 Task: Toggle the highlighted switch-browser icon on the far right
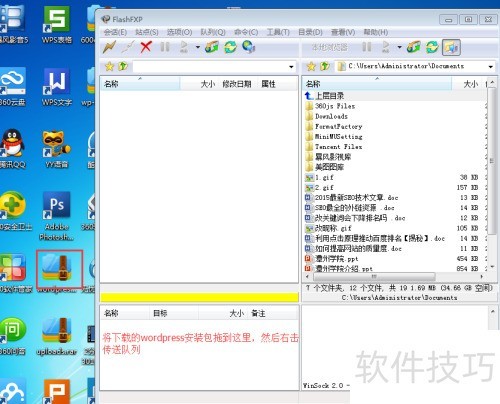point(451,47)
